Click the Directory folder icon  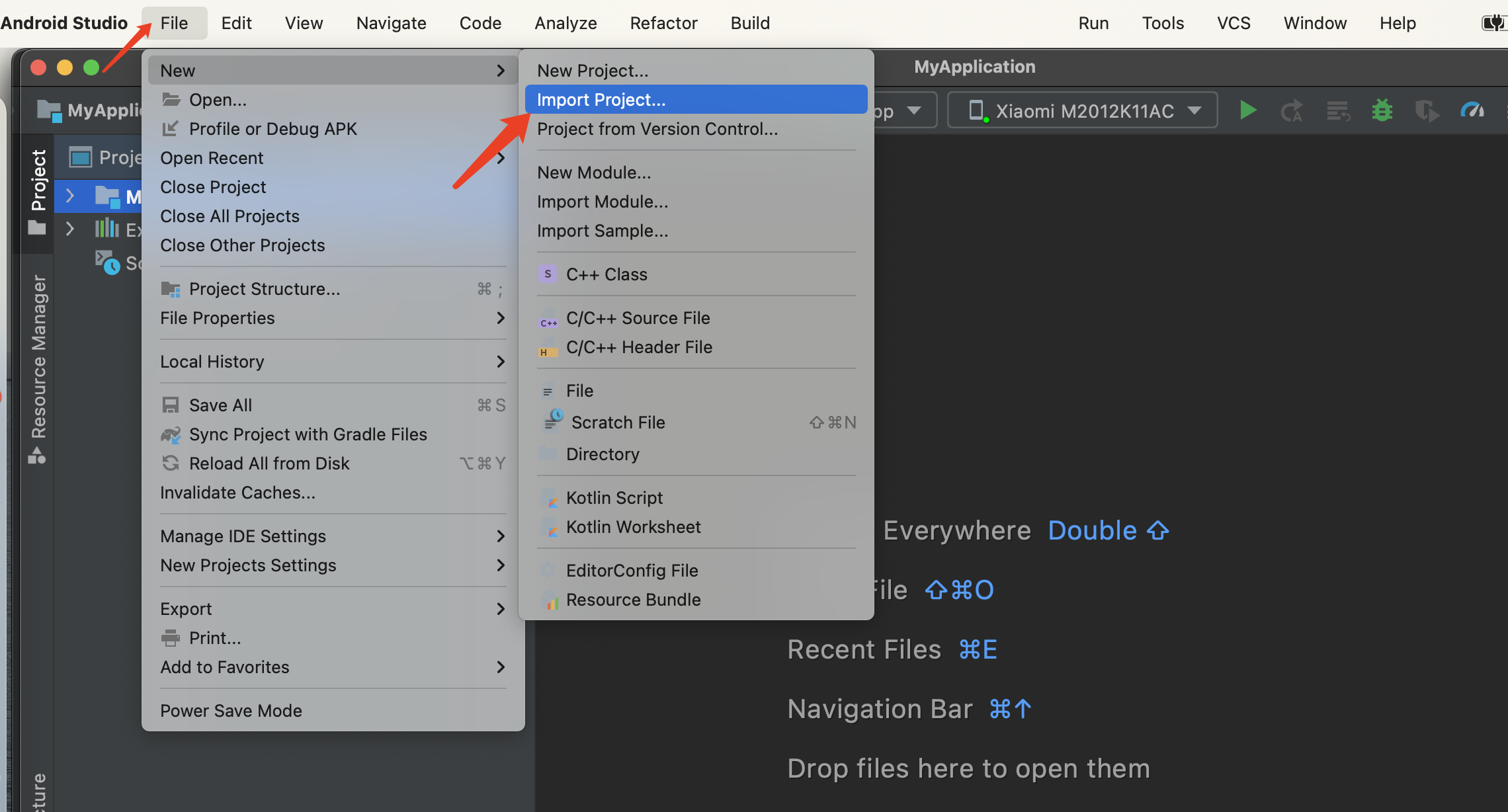[548, 454]
